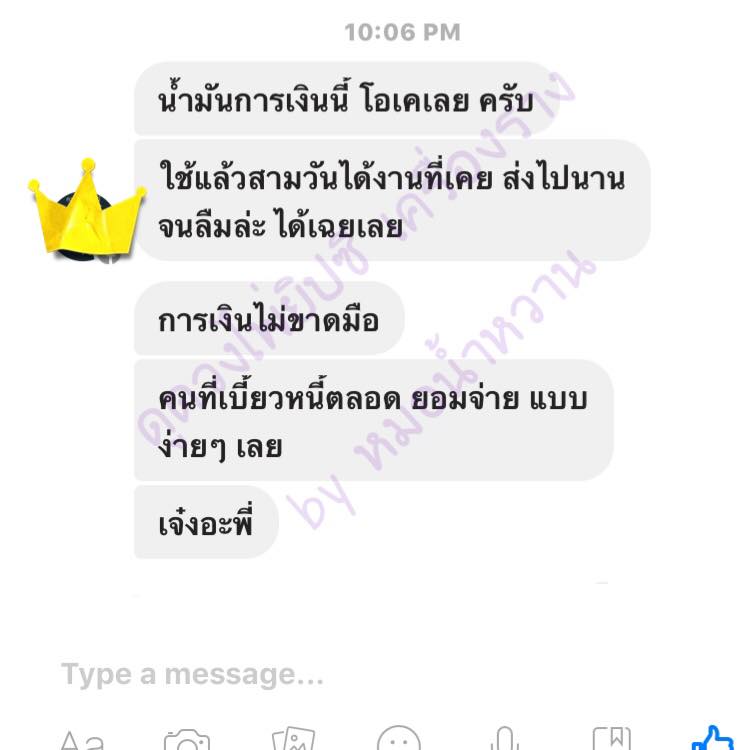Image resolution: width=750 pixels, height=750 pixels.
Task: Open the emoji smiley picker
Action: (399, 738)
